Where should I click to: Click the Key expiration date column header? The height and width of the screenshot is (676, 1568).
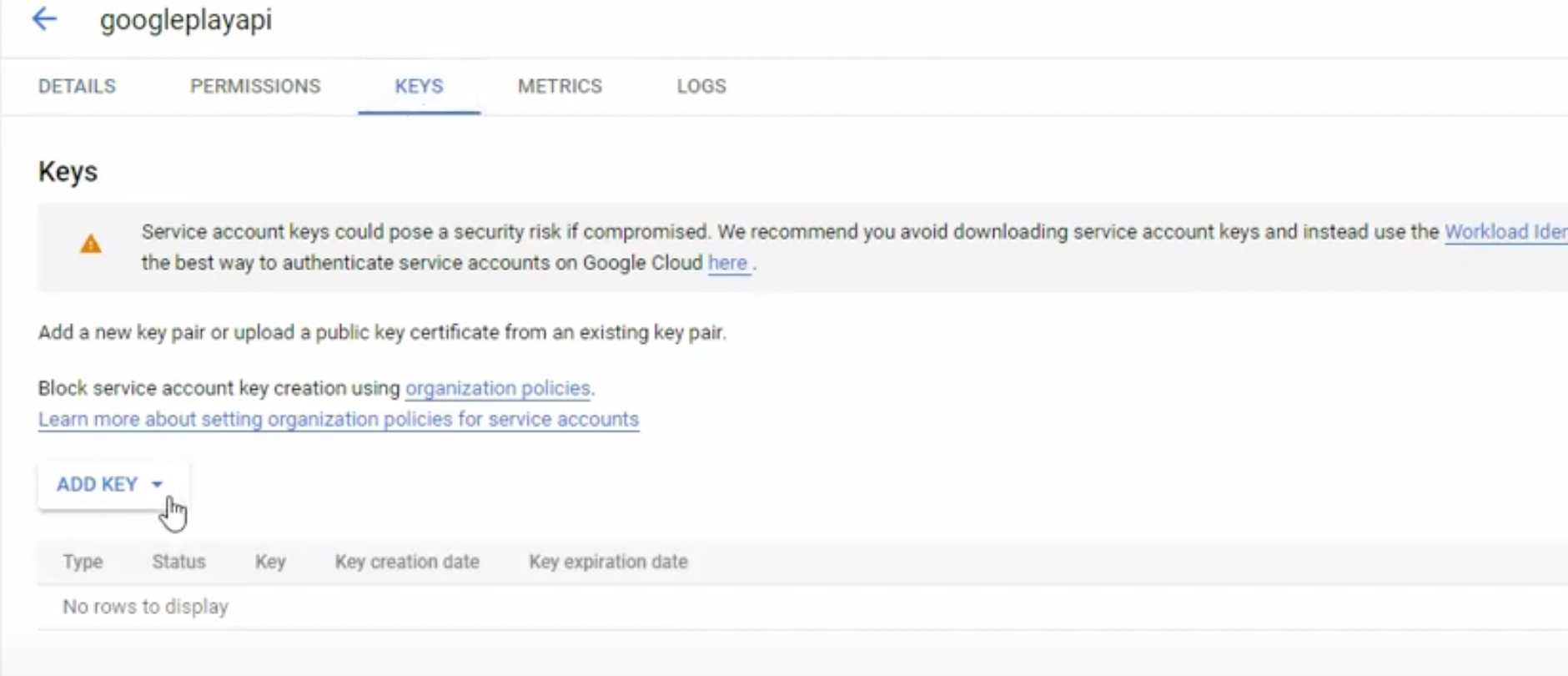[608, 562]
